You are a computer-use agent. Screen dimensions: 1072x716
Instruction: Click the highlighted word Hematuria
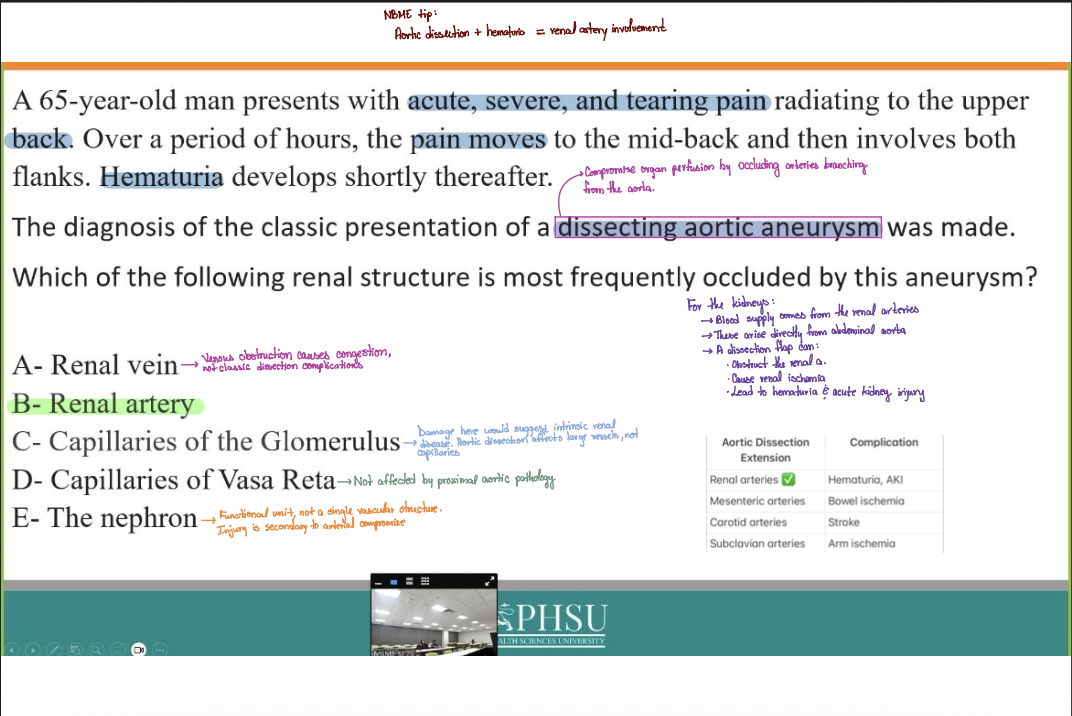[x=162, y=178]
